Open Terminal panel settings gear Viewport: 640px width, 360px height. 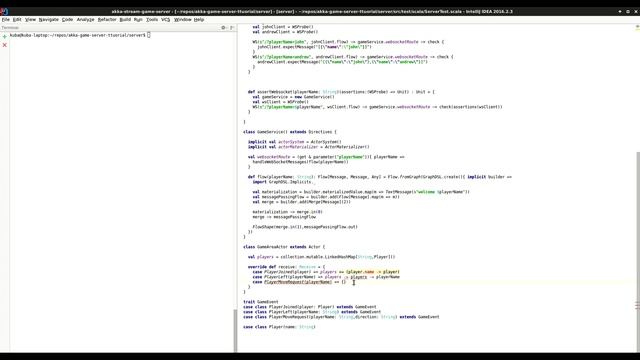click(223, 28)
